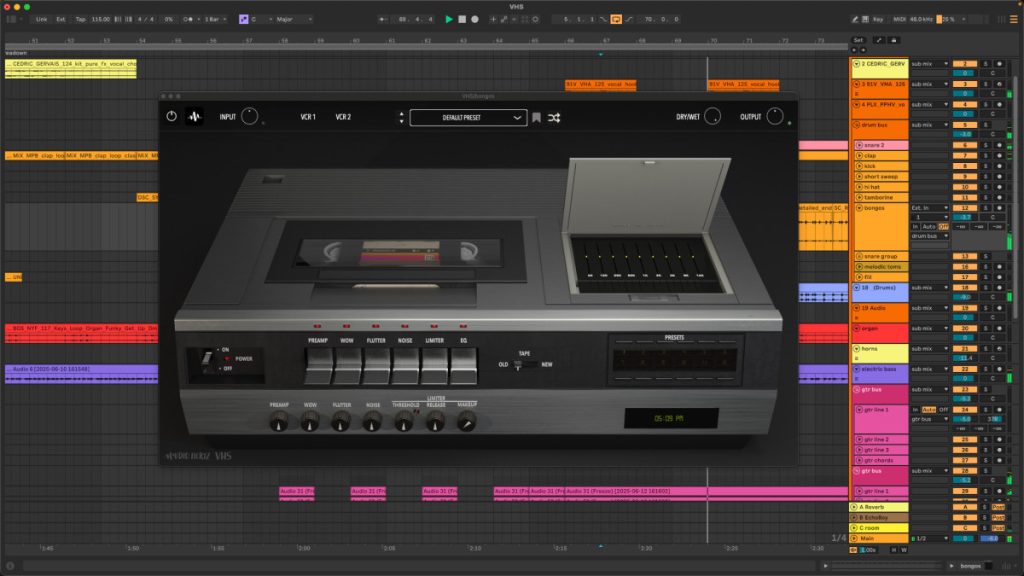
Task: Click the limiter RELEASE knob
Action: coord(435,423)
